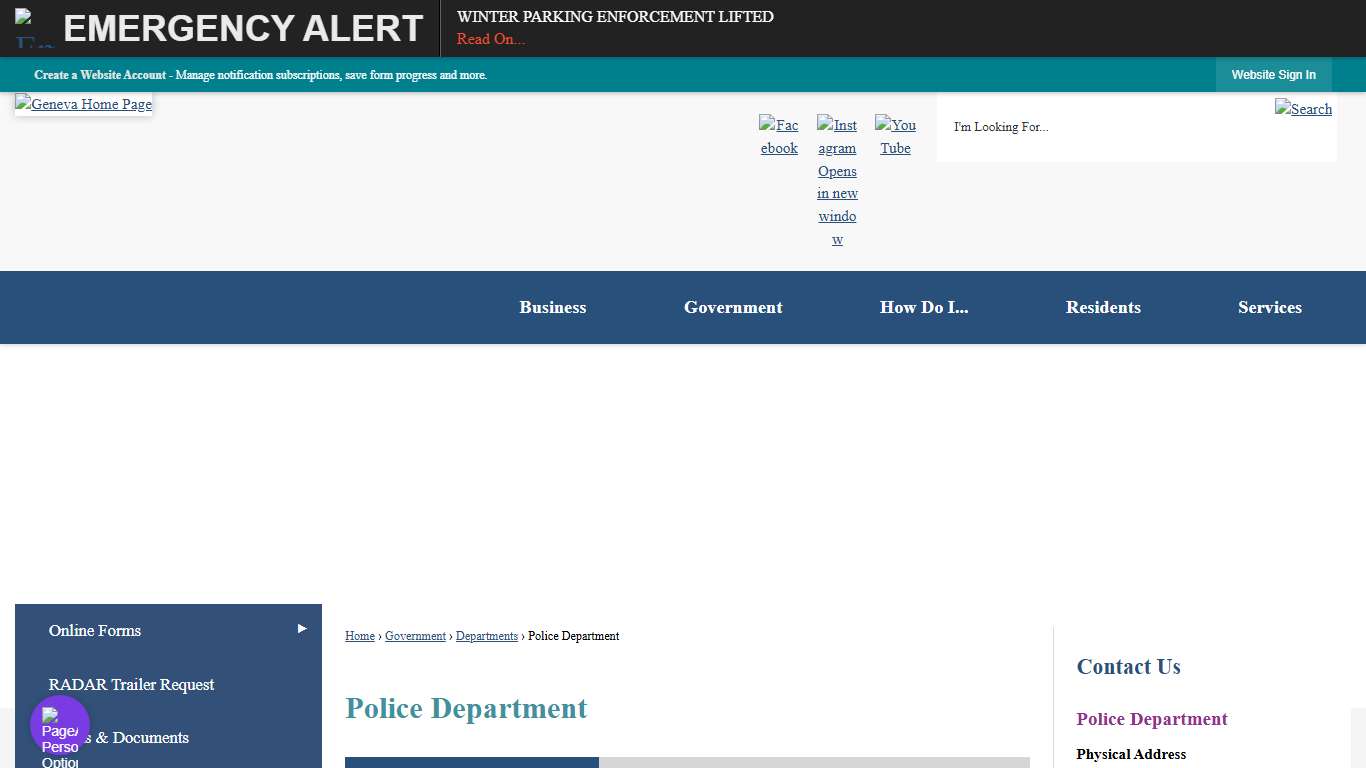Click the Read On... alert link

point(491,39)
